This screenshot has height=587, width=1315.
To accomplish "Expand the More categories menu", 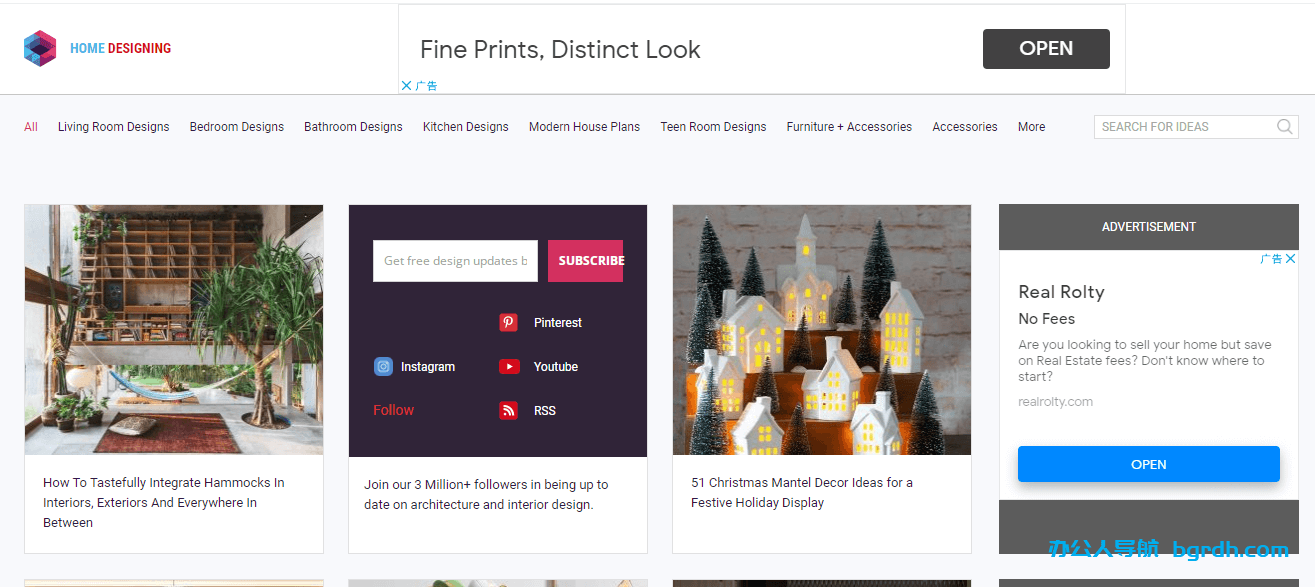I will [1031, 127].
